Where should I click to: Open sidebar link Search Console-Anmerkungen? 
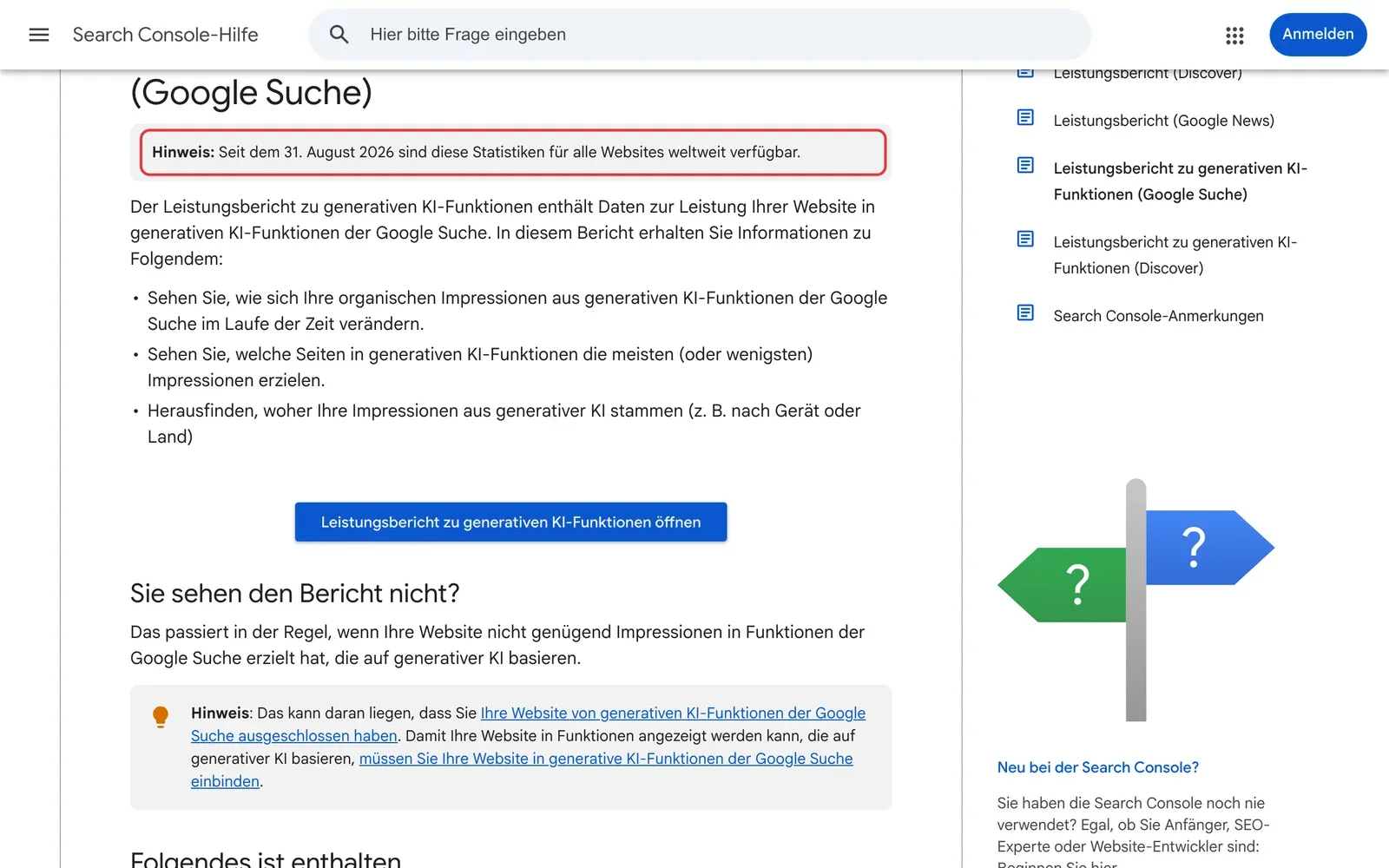[1158, 316]
